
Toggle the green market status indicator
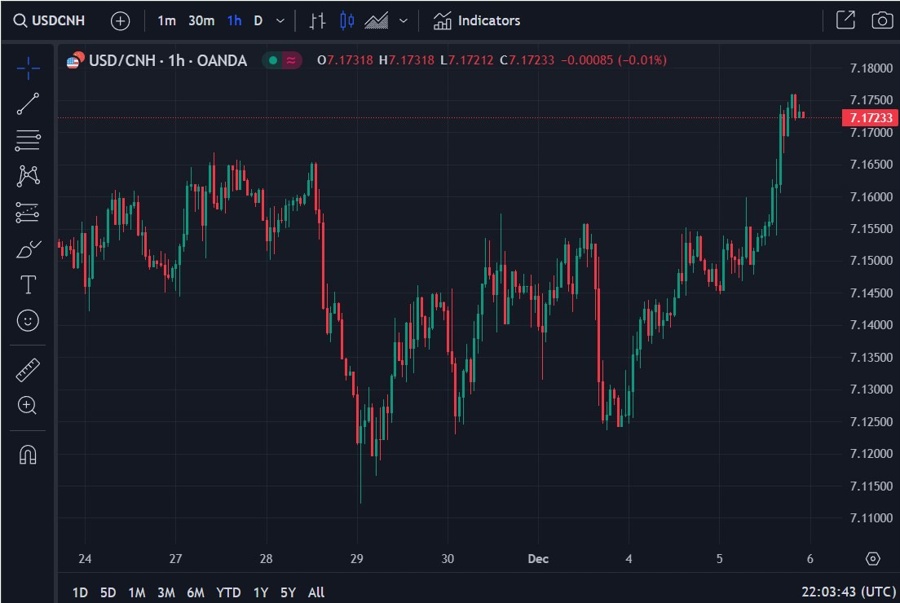pos(273,60)
